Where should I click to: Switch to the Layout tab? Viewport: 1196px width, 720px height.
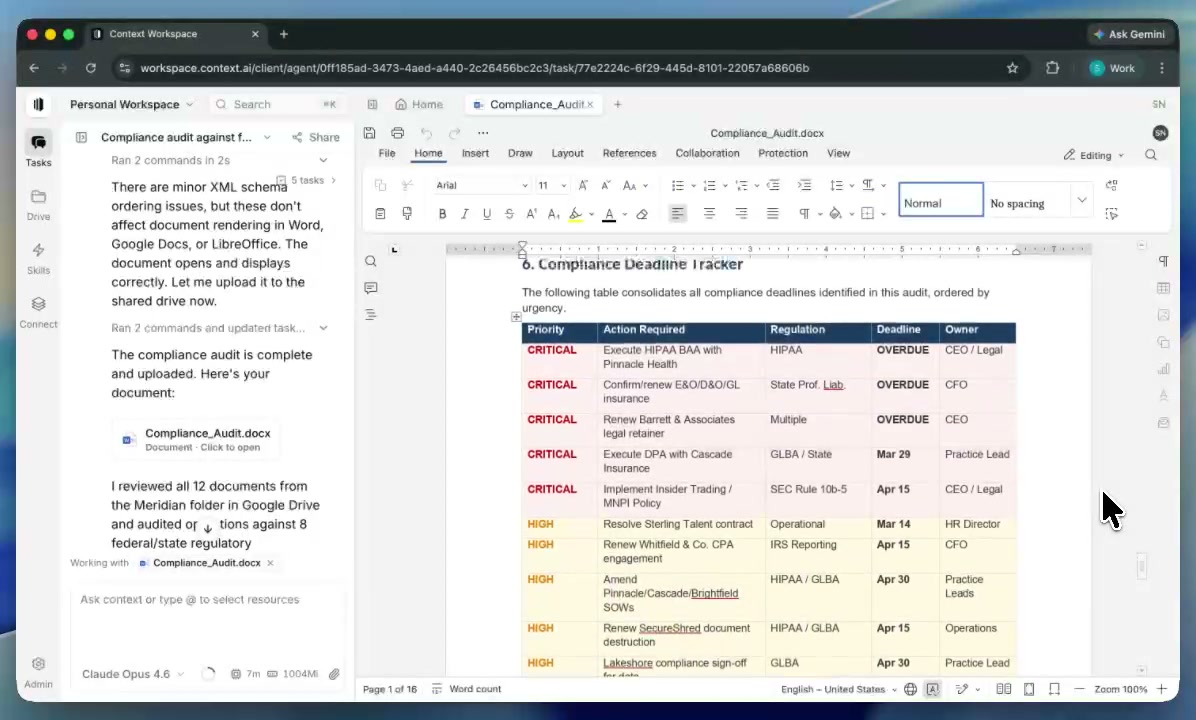567,153
